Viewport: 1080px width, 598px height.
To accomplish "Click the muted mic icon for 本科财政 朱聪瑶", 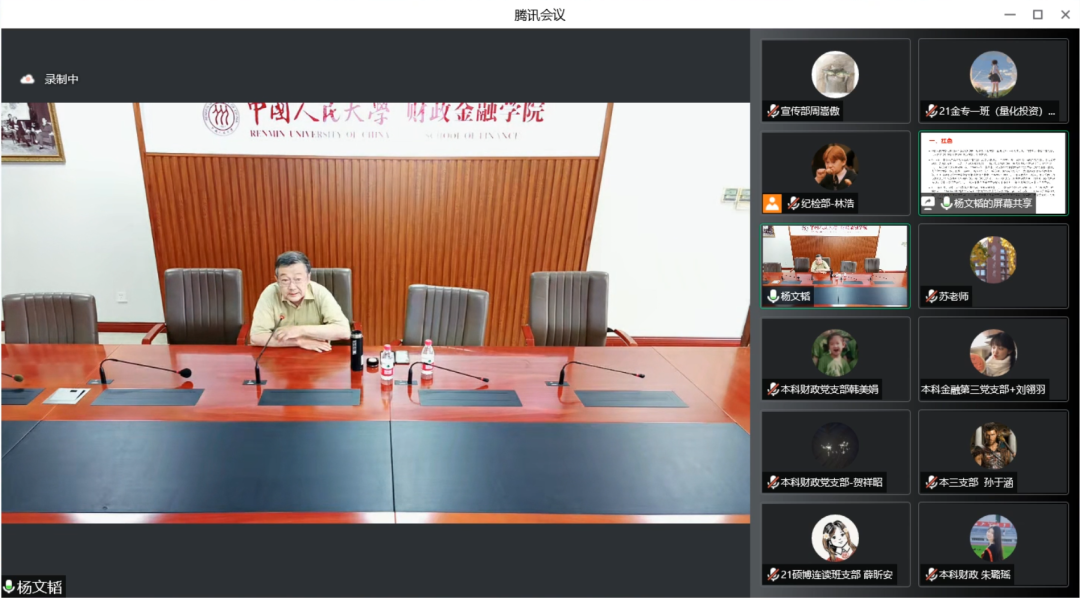I will click(931, 575).
